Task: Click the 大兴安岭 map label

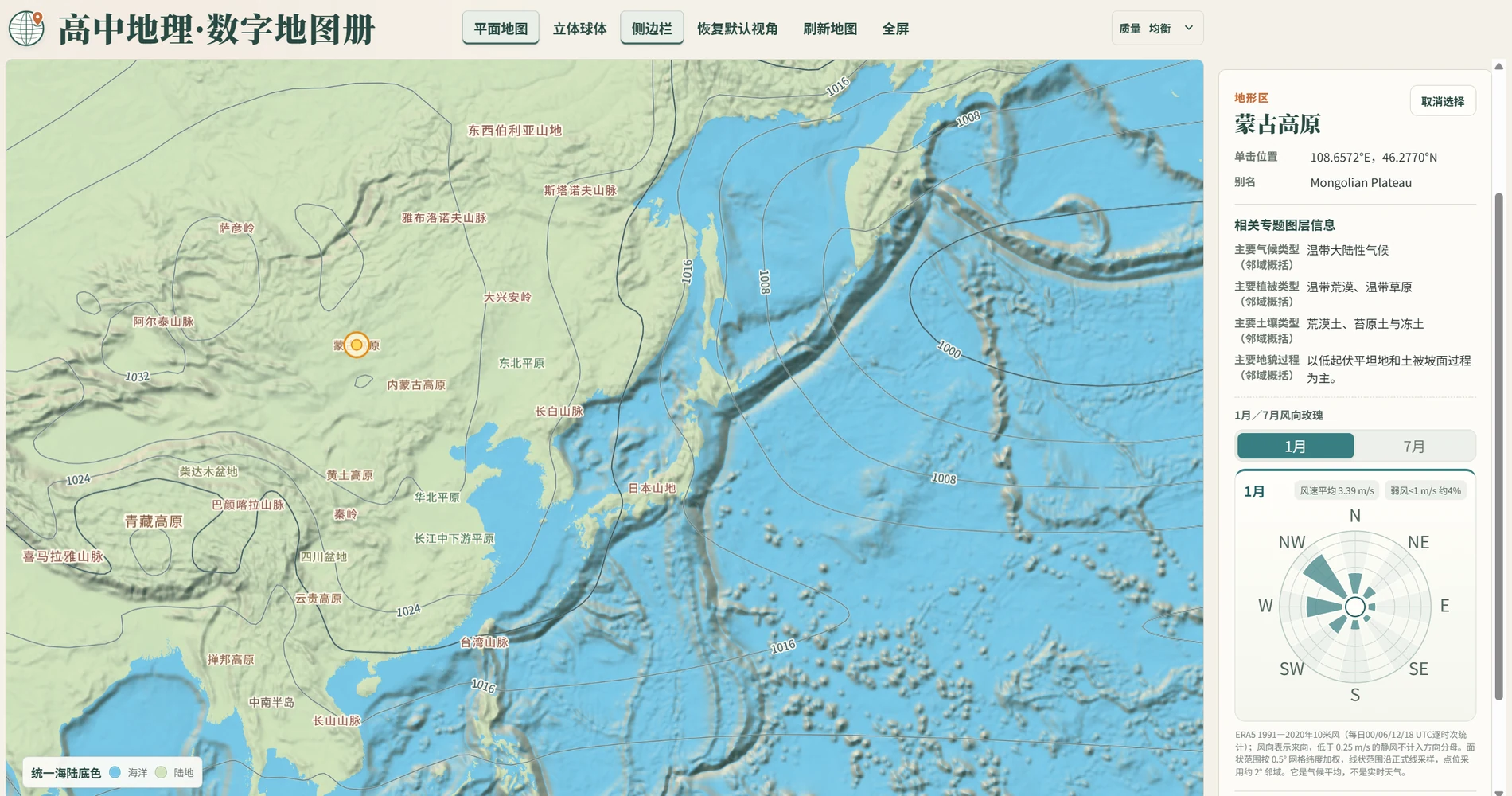Action: click(x=508, y=297)
